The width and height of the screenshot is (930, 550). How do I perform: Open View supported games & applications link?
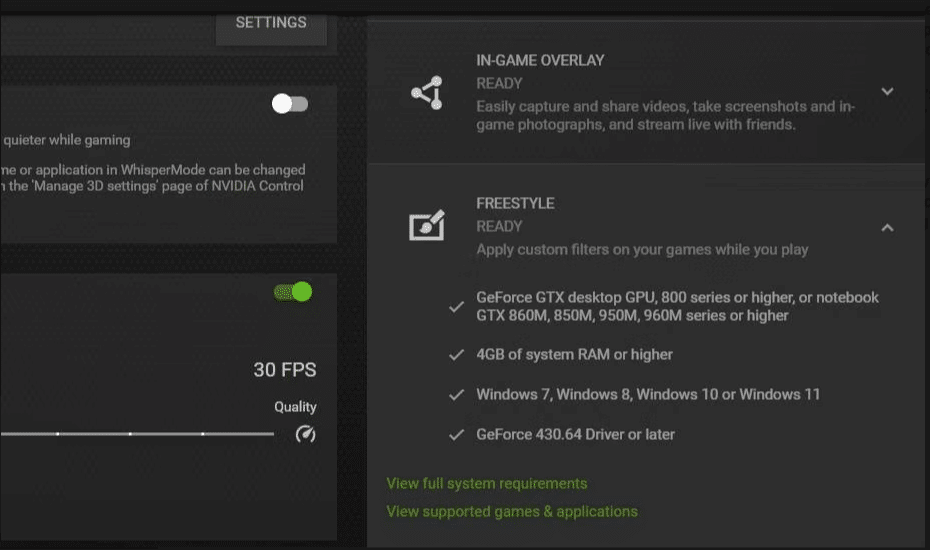512,511
